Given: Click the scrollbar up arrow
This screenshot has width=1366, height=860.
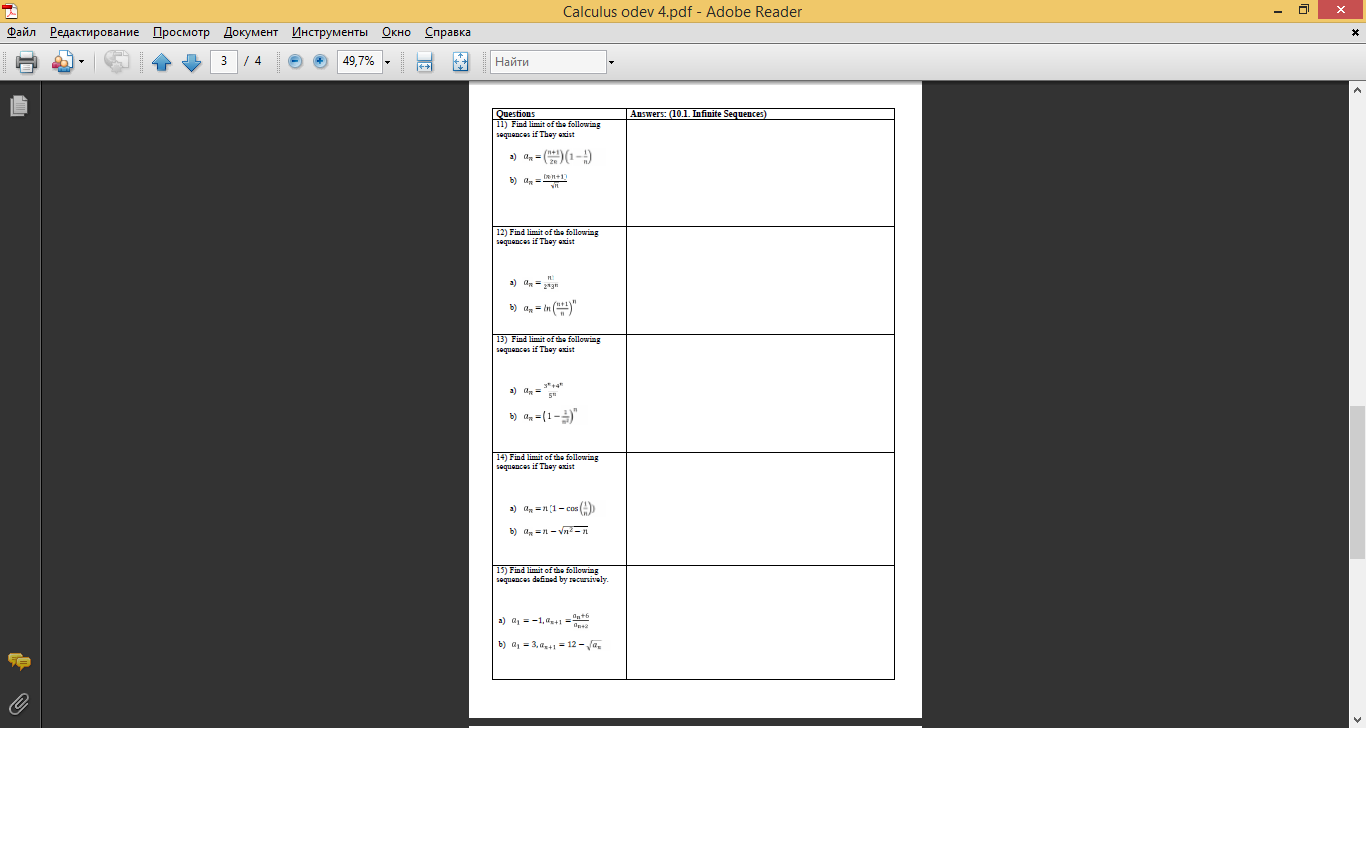Looking at the screenshot, I should [1357, 89].
